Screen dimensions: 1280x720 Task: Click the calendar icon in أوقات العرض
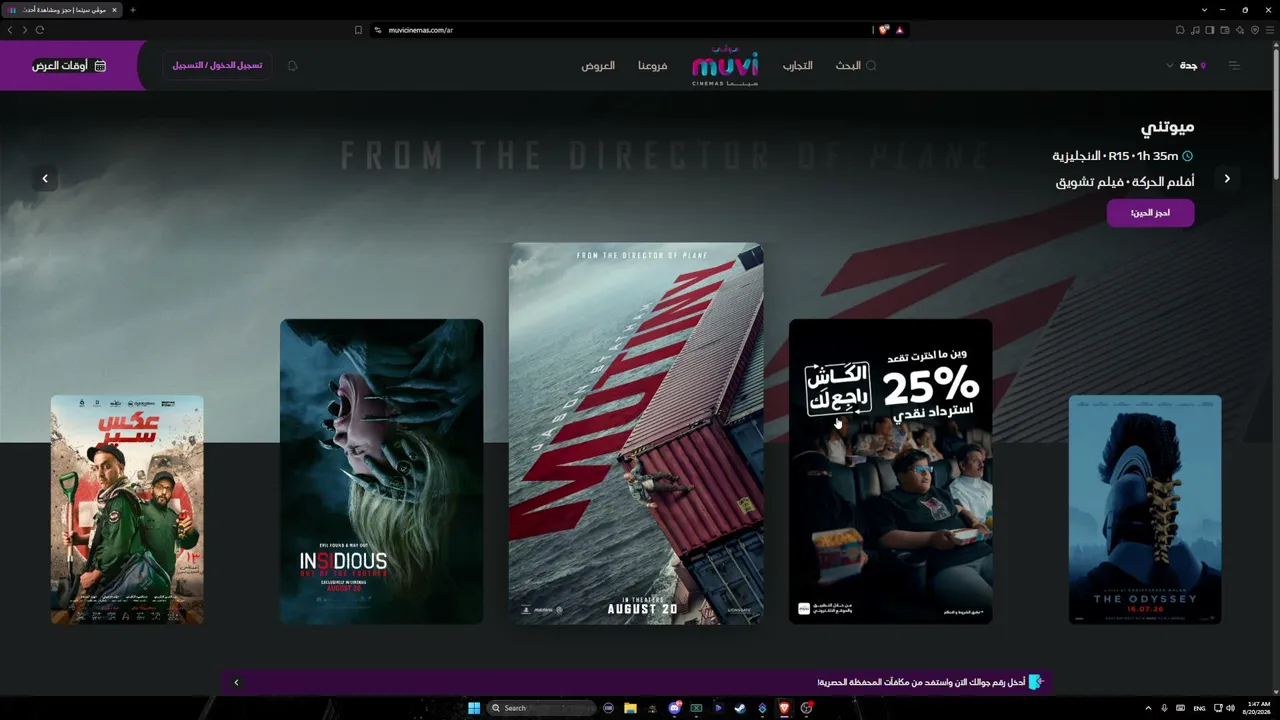100,66
